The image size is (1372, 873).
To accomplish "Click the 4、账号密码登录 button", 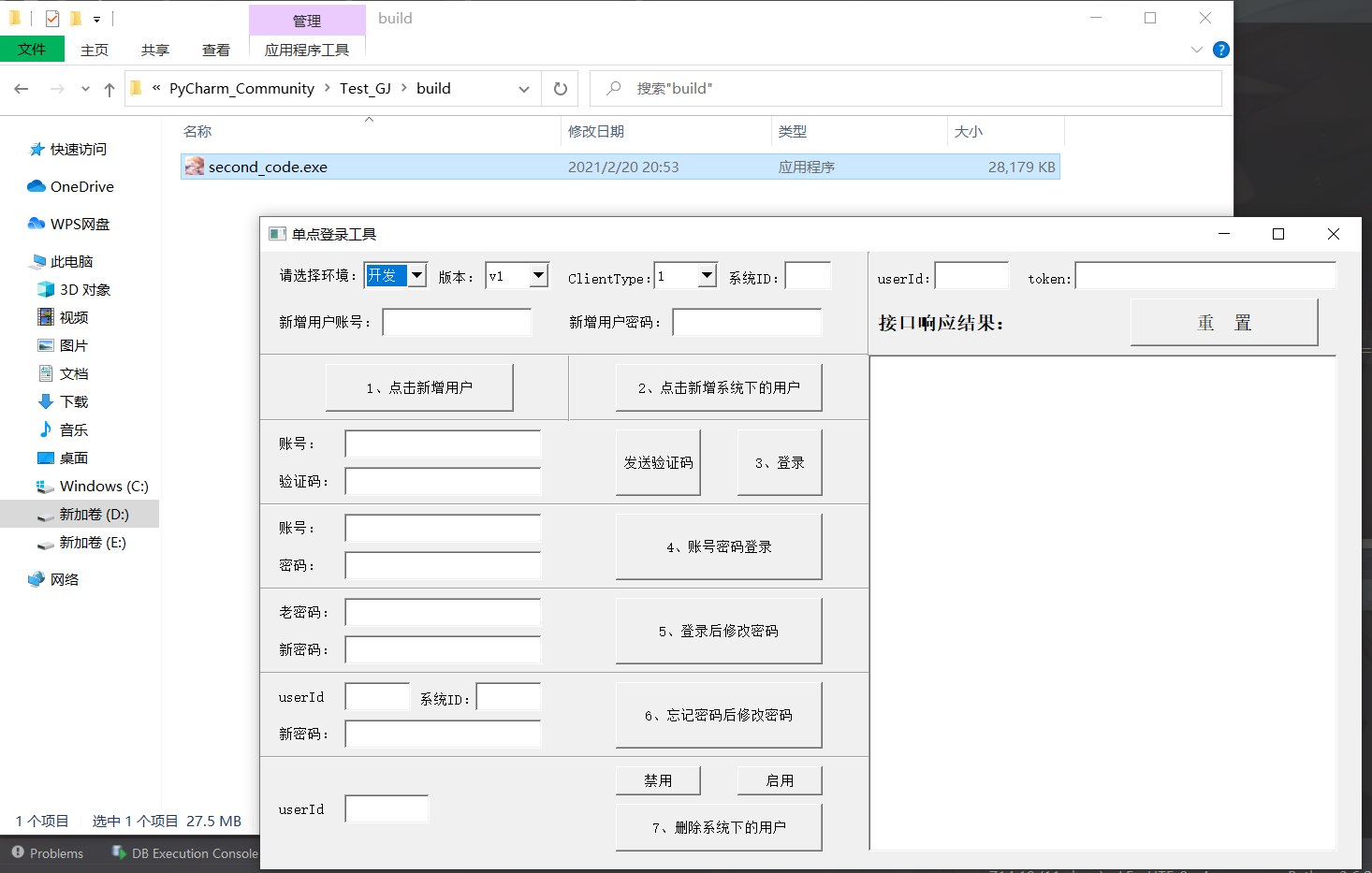I will [719, 546].
